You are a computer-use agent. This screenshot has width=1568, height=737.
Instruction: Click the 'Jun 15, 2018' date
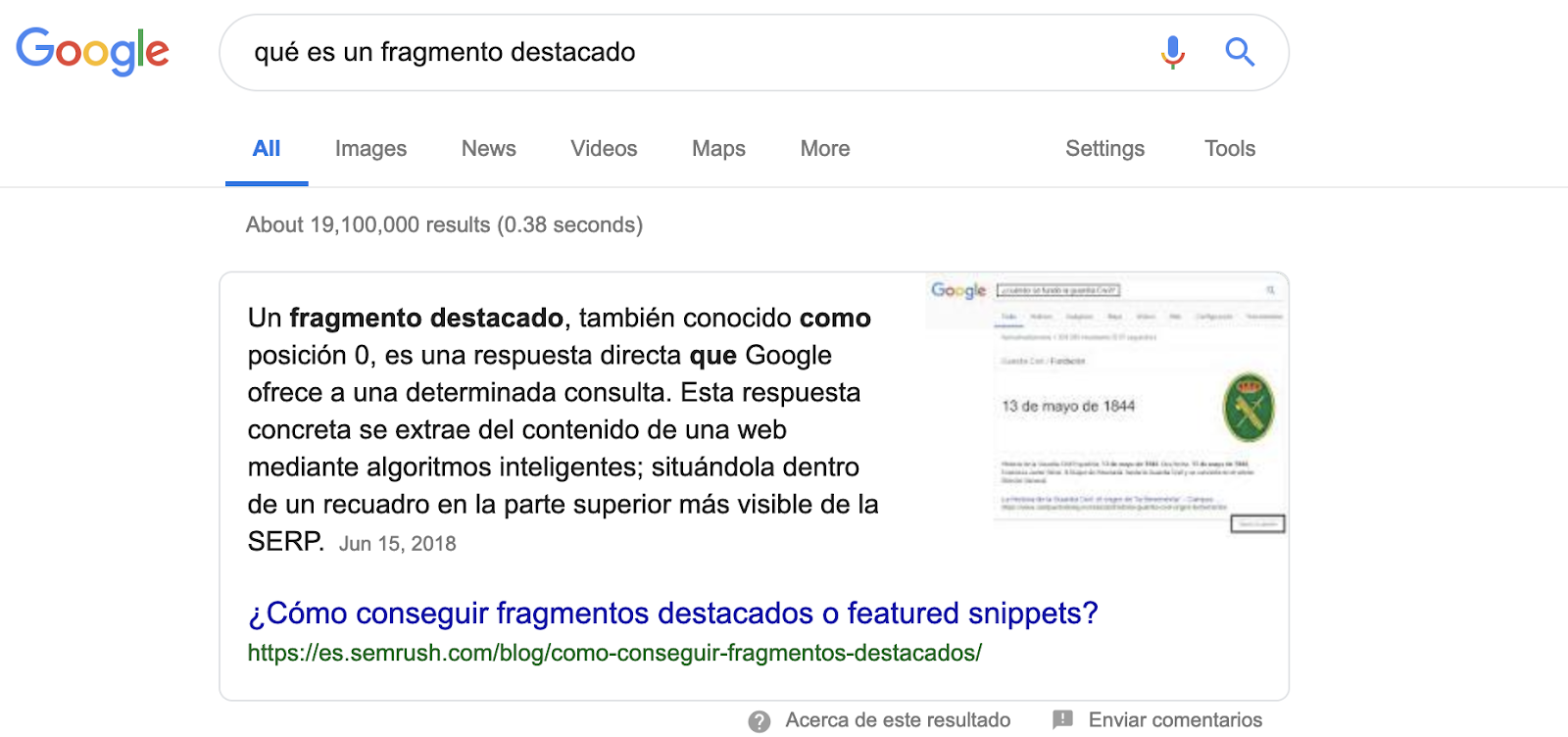[x=398, y=544]
